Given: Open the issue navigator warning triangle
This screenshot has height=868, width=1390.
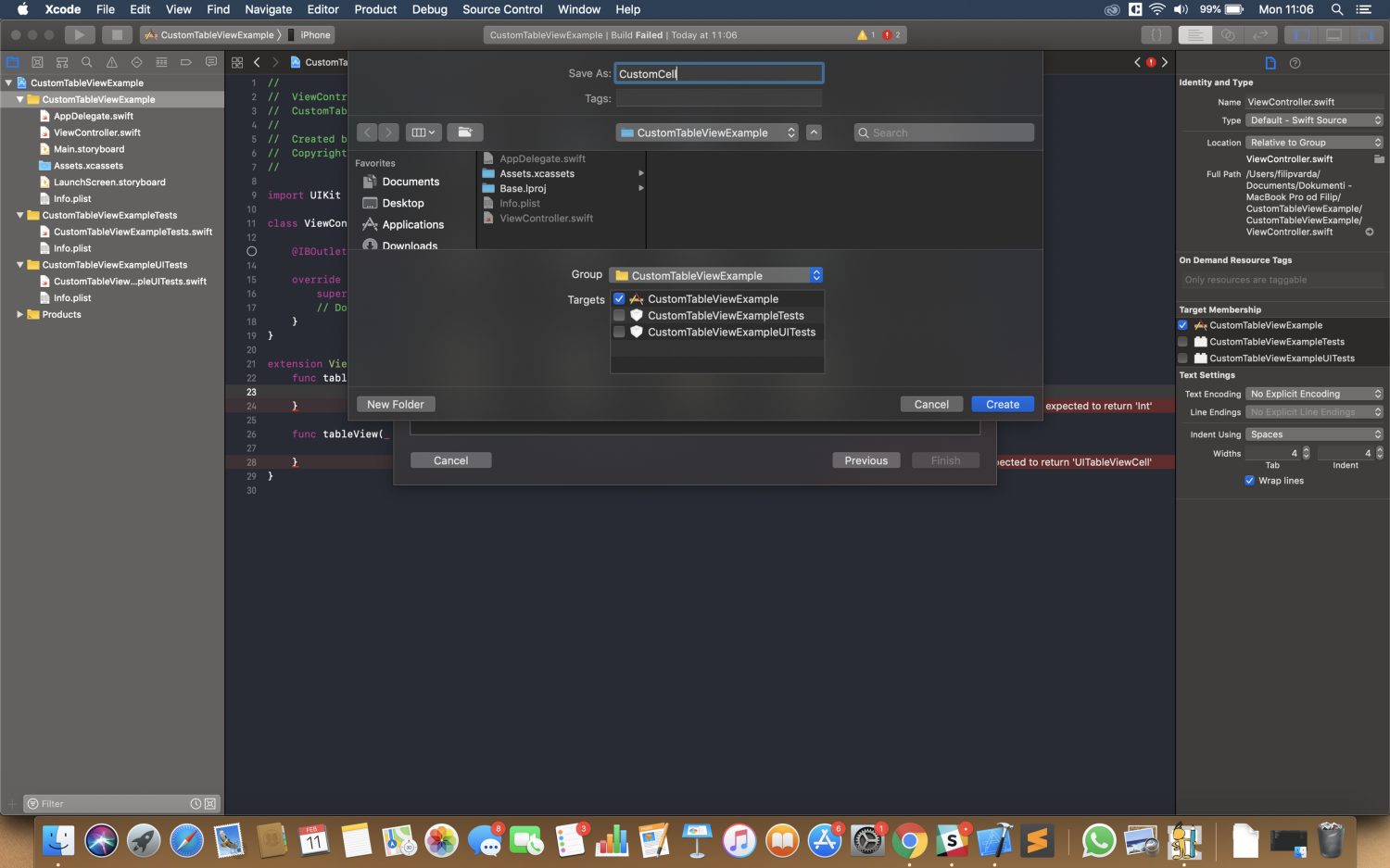Looking at the screenshot, I should tap(111, 62).
